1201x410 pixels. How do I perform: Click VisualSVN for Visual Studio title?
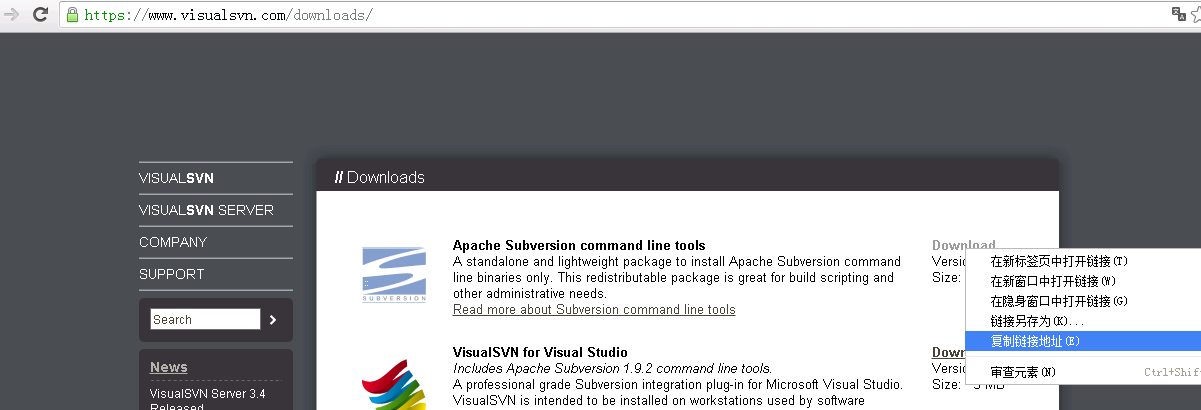pos(540,352)
